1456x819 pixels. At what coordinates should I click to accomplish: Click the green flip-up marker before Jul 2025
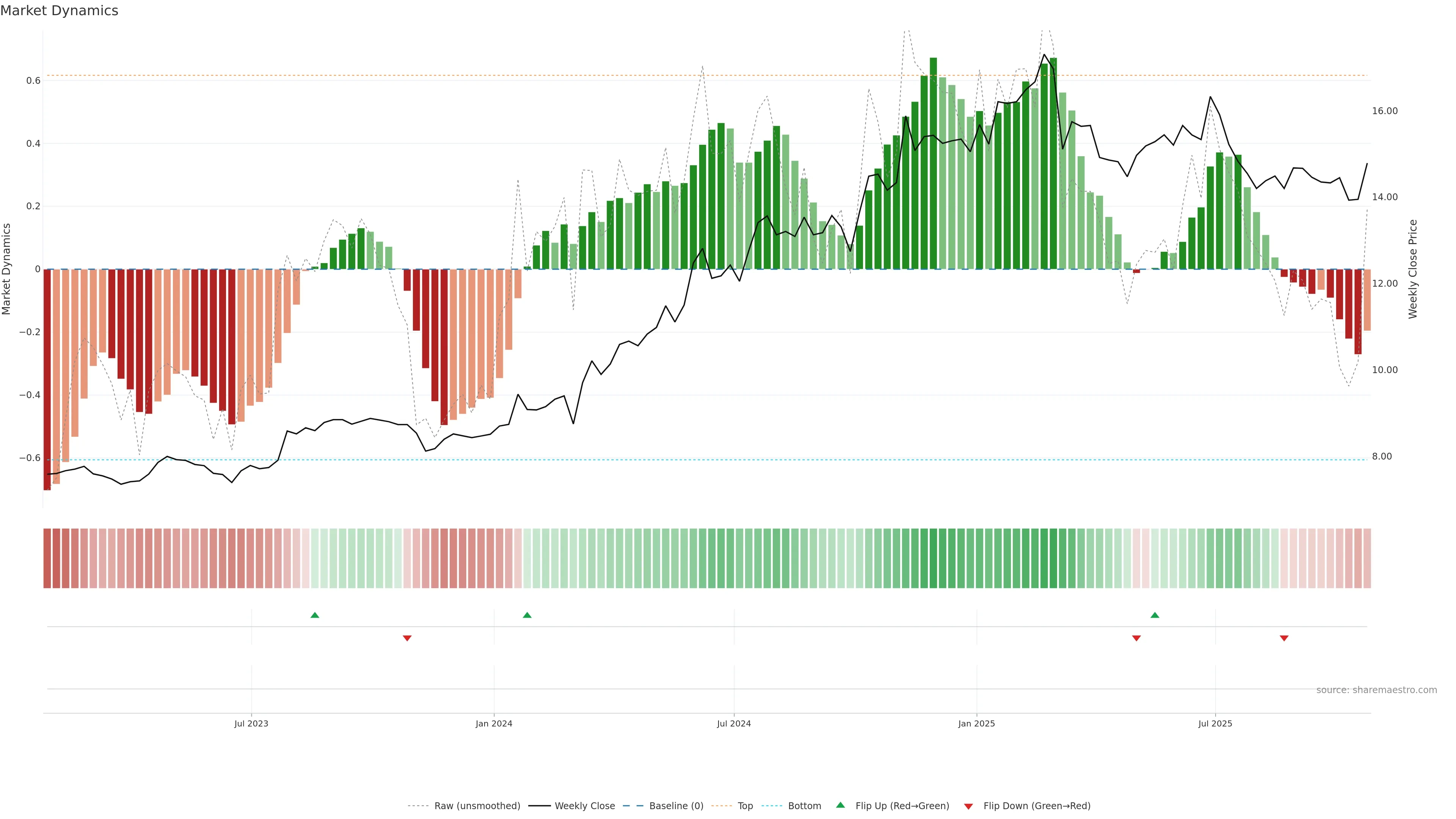point(1155,615)
